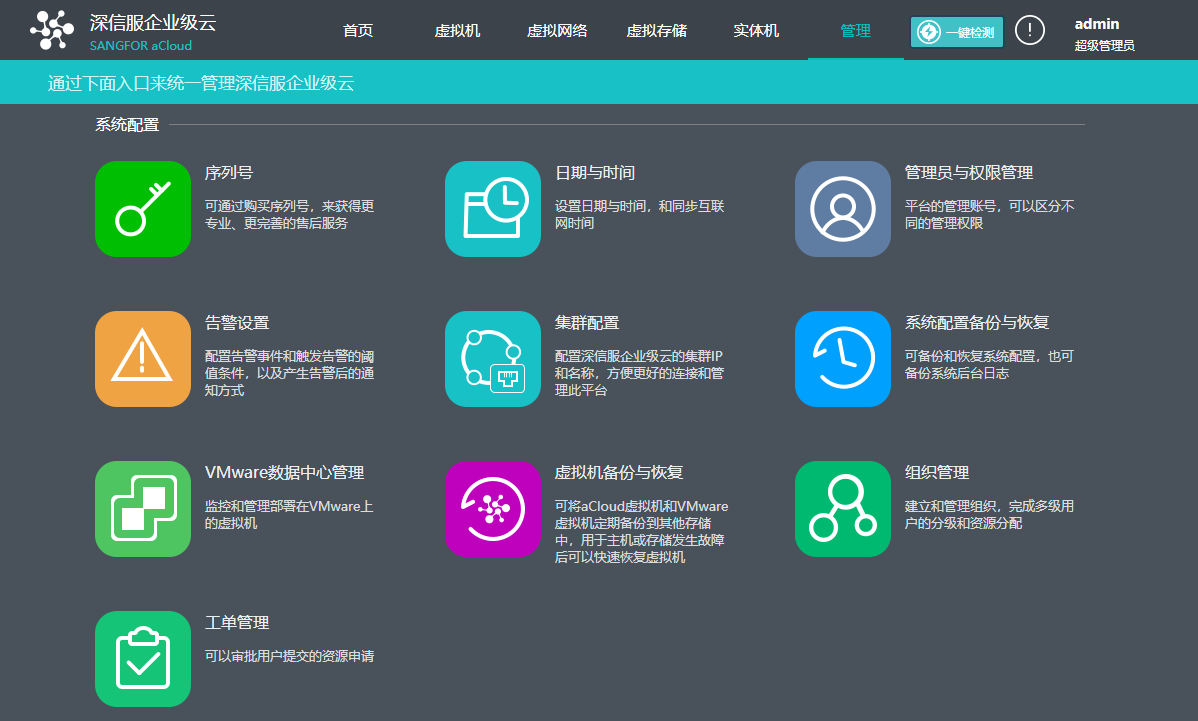
Task: Click description 监控和管理部署在VMware上的虚拟机
Action: click(x=289, y=515)
